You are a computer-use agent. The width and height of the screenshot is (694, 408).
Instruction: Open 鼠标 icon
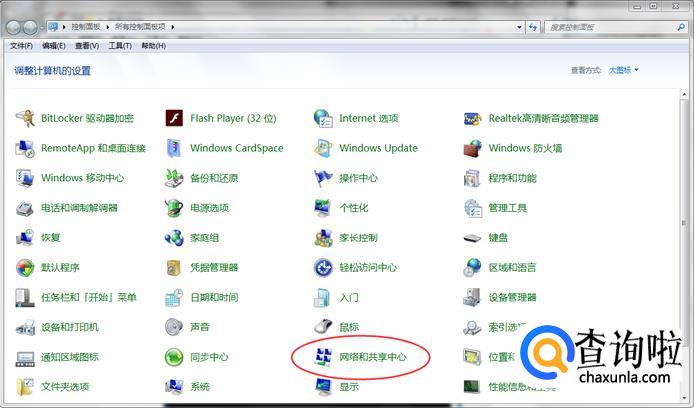[323, 327]
